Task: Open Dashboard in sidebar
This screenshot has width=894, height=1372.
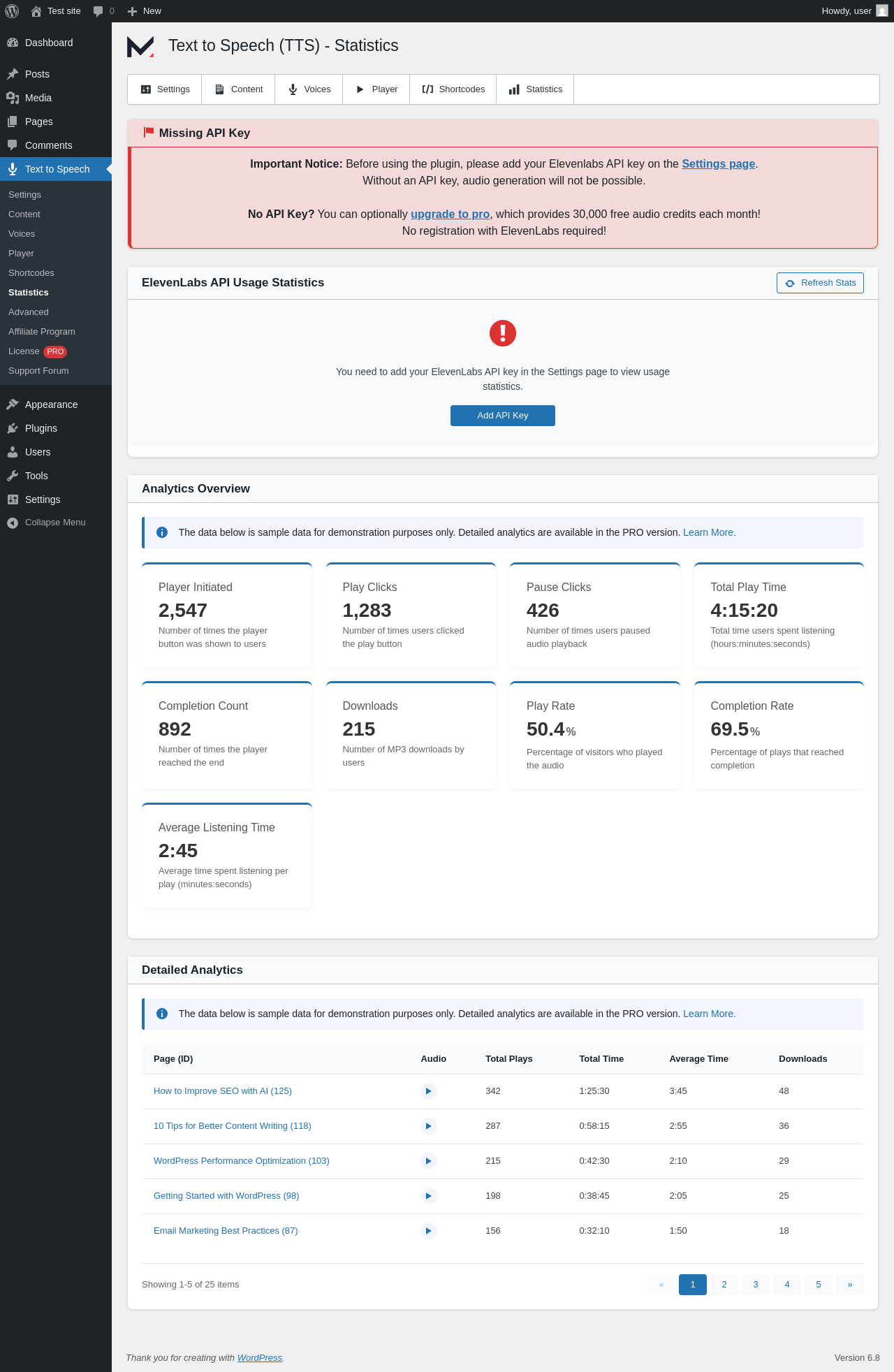Action: click(56, 43)
